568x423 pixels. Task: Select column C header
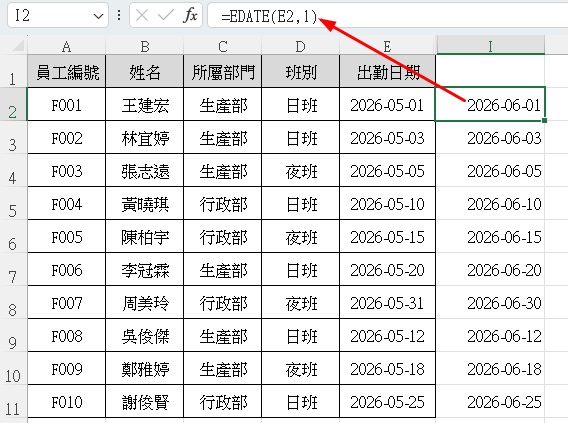[x=223, y=46]
